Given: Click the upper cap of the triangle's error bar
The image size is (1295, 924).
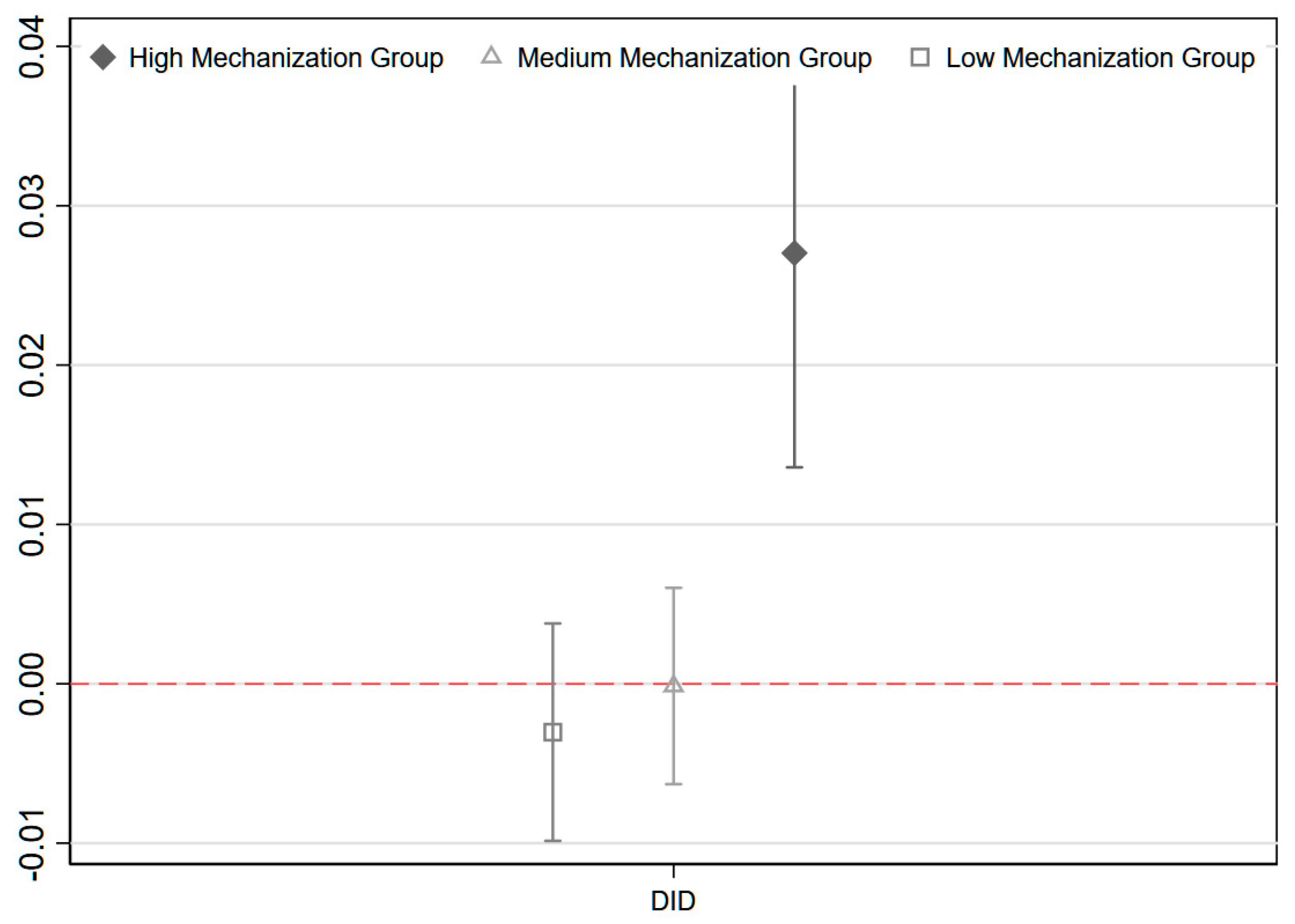Looking at the screenshot, I should coord(674,587).
